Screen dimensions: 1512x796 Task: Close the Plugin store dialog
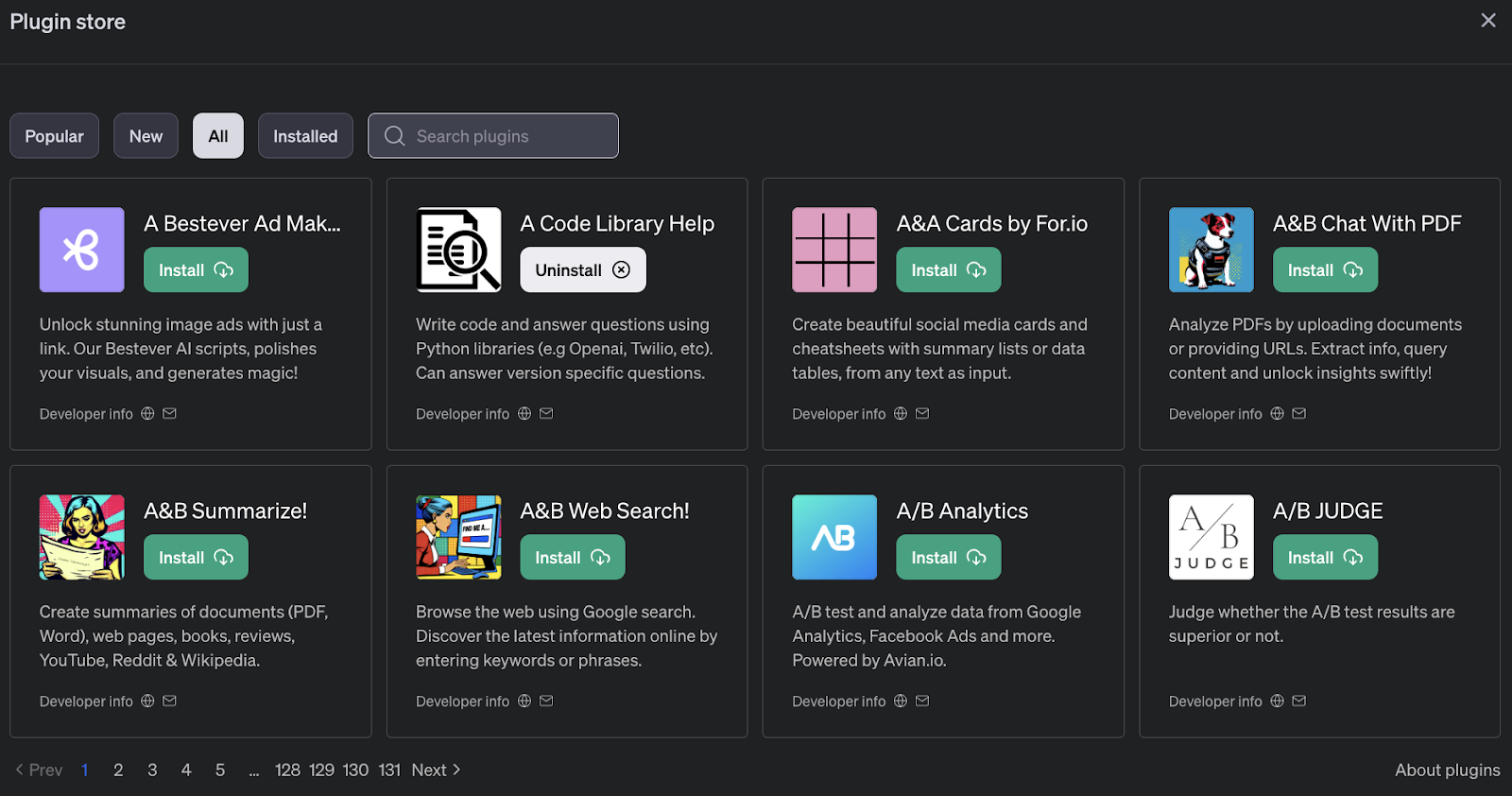(1487, 21)
